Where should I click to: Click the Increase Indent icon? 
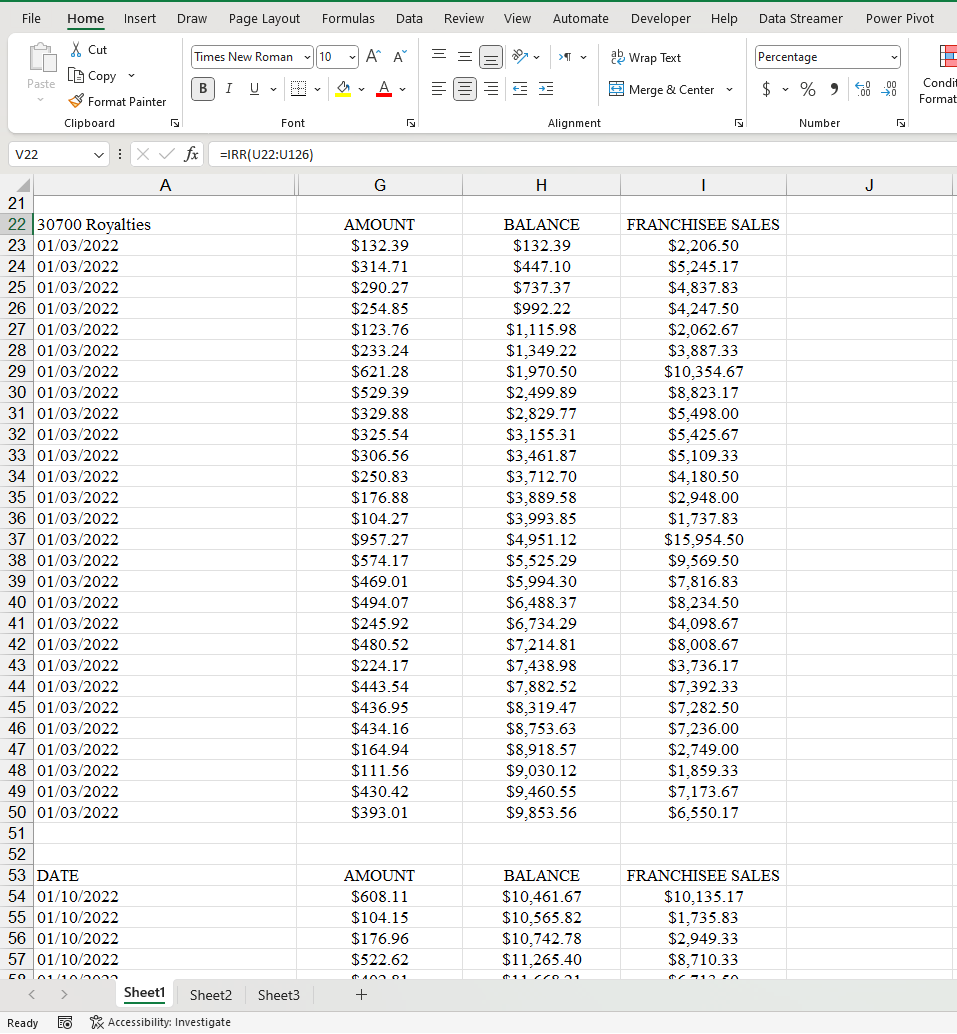click(546, 90)
